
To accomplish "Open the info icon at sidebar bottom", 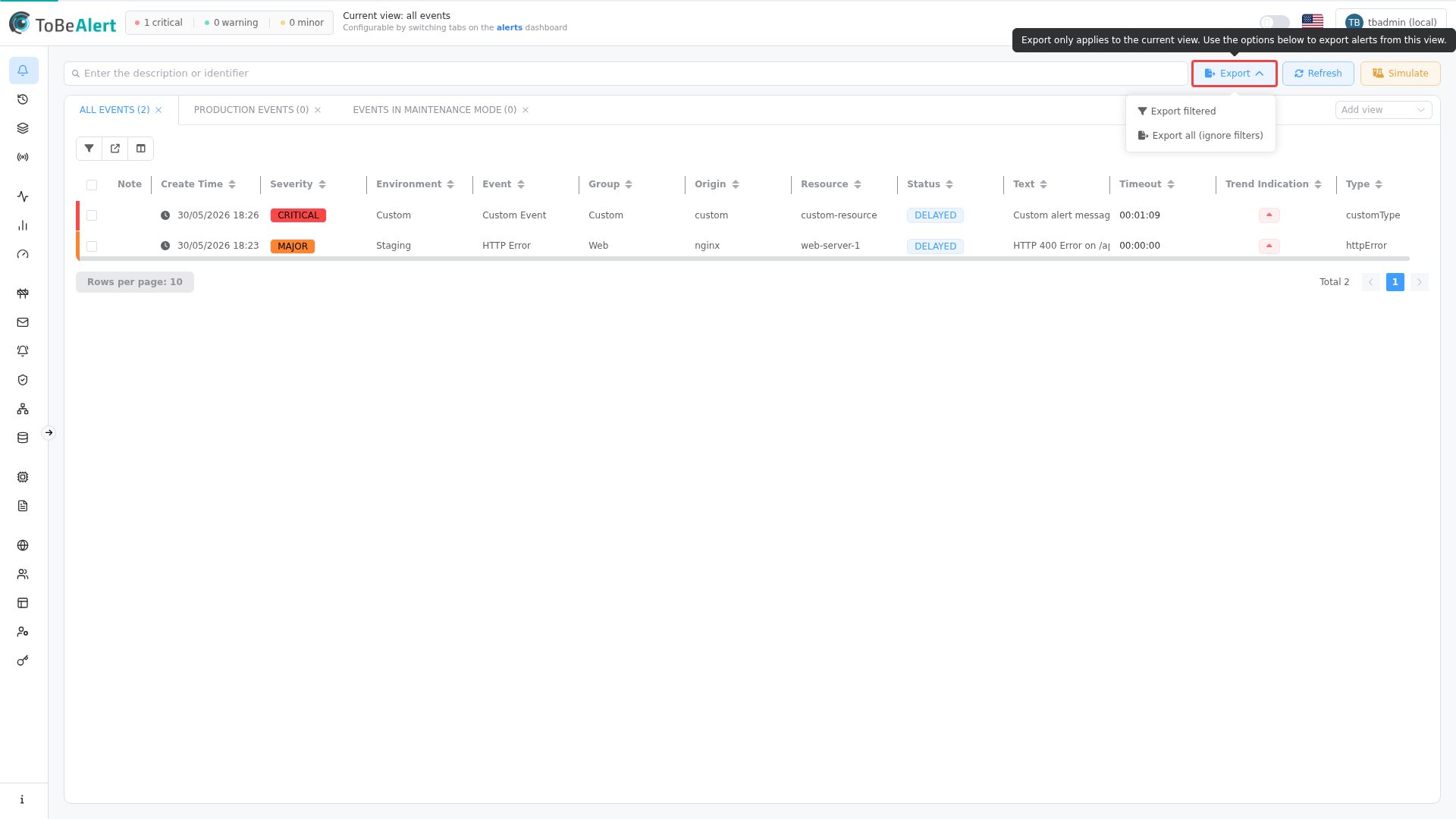I will coord(23,799).
